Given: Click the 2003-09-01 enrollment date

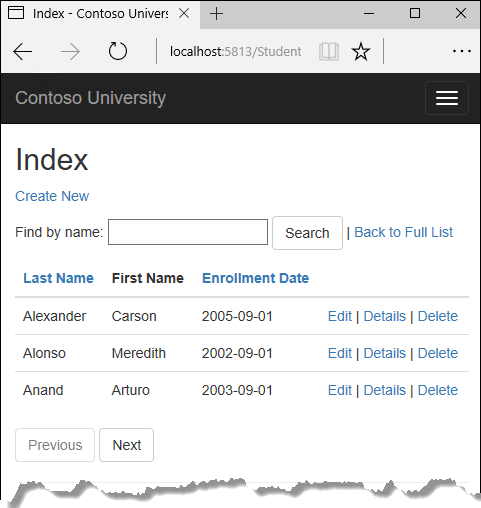Looking at the screenshot, I should [237, 390].
